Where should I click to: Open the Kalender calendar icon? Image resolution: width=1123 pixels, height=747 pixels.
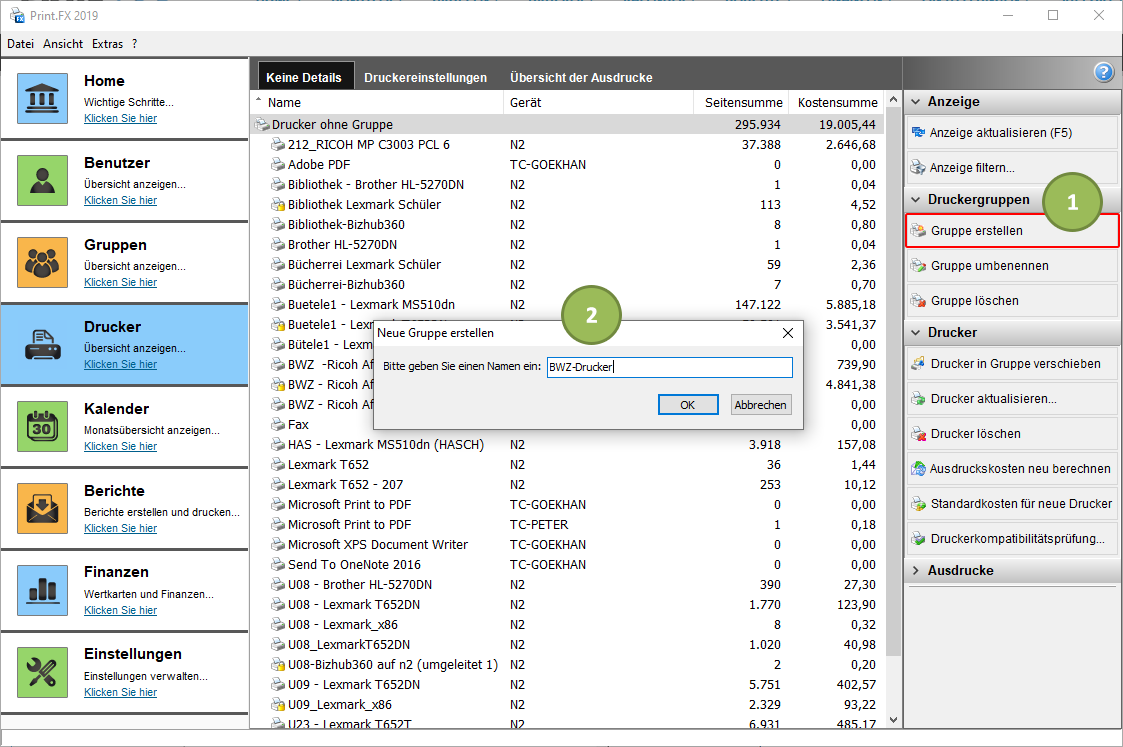[x=42, y=426]
